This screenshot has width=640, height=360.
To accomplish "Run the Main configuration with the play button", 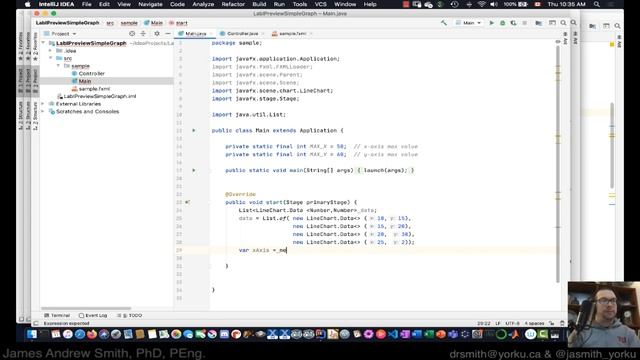I will point(491,23).
